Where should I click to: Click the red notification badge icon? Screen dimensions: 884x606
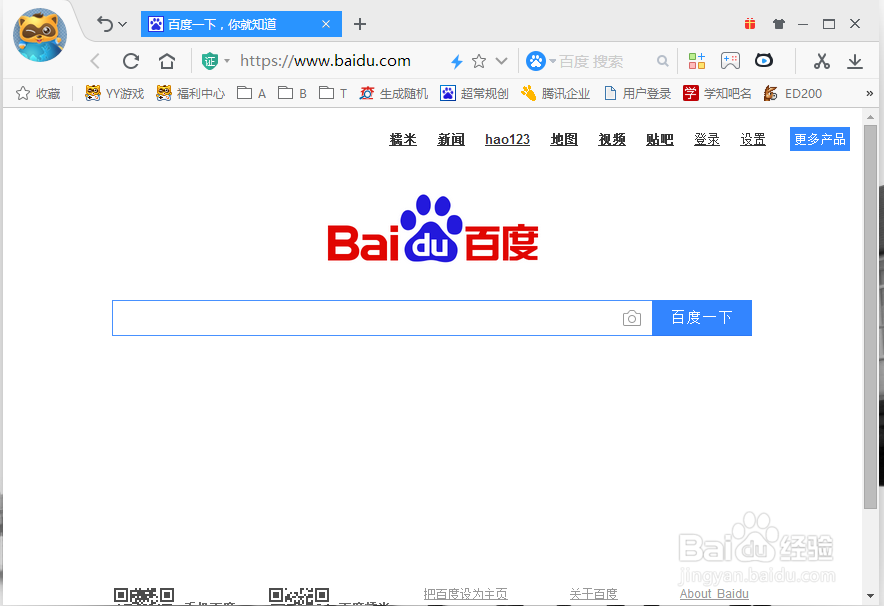coord(750,22)
